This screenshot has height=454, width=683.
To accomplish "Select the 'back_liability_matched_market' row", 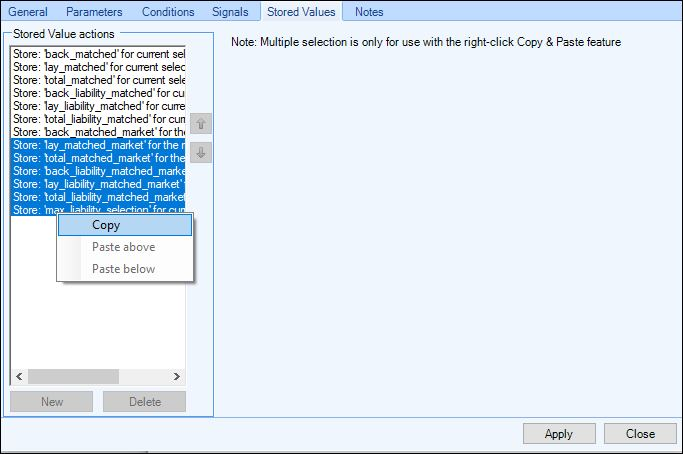I will (98, 171).
